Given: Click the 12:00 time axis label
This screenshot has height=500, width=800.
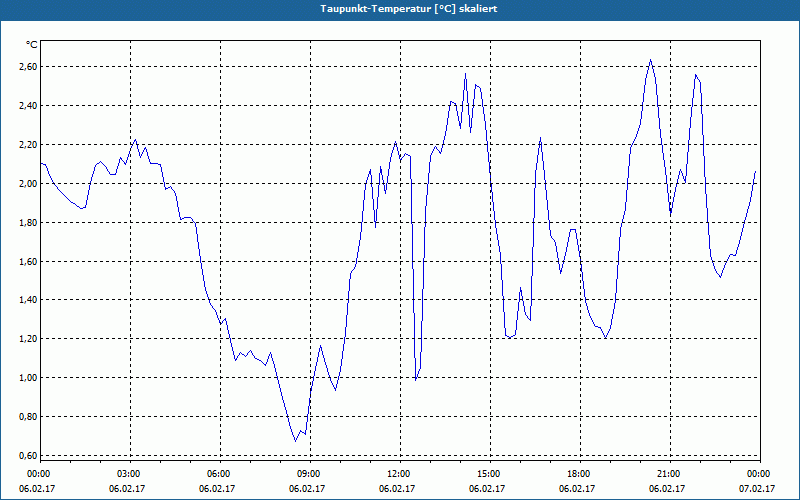Looking at the screenshot, I should click(397, 474).
